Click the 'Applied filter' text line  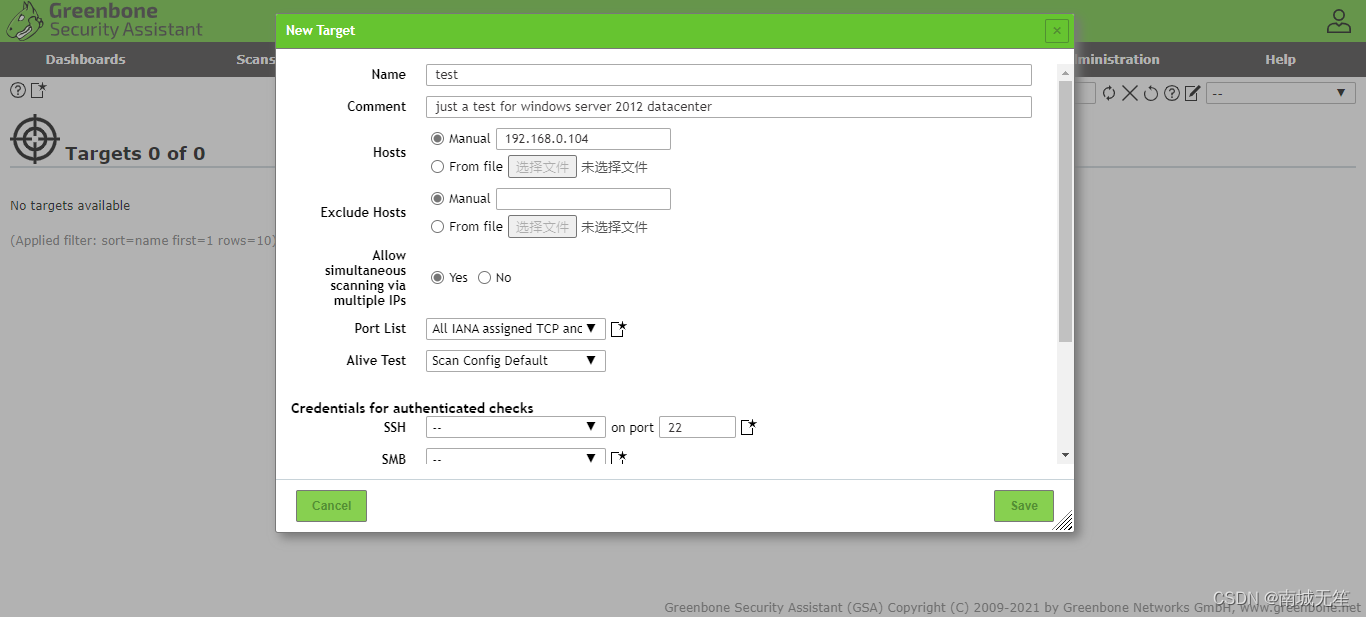coord(142,241)
